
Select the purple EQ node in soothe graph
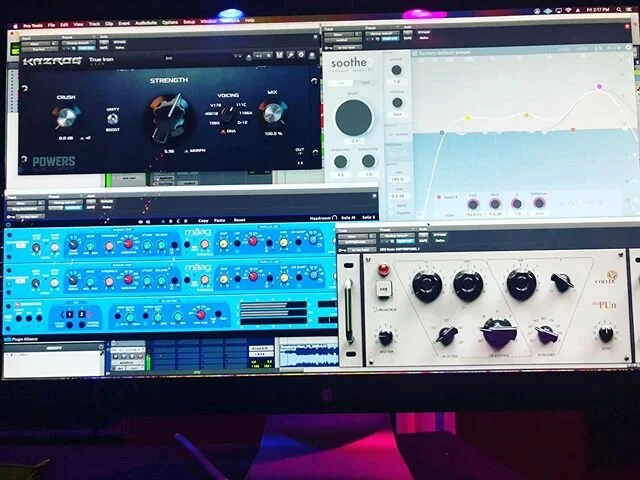(599, 86)
